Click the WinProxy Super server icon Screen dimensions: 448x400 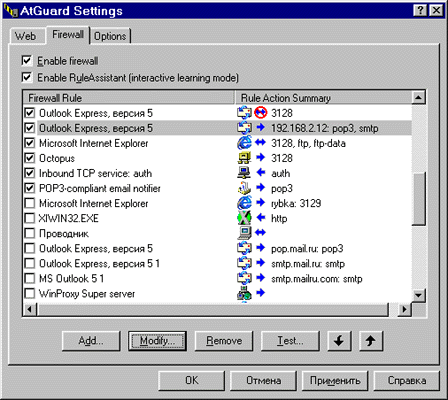coord(244,293)
